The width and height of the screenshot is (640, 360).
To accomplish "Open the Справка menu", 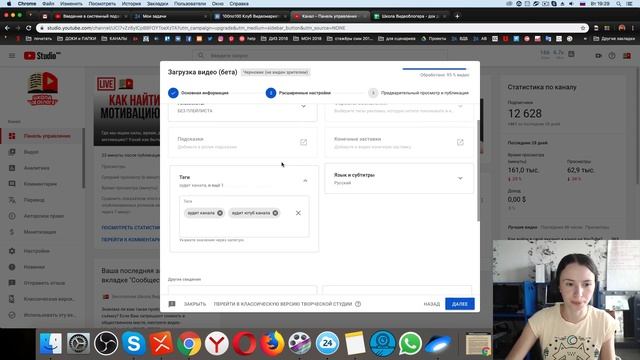I will 239,4.
